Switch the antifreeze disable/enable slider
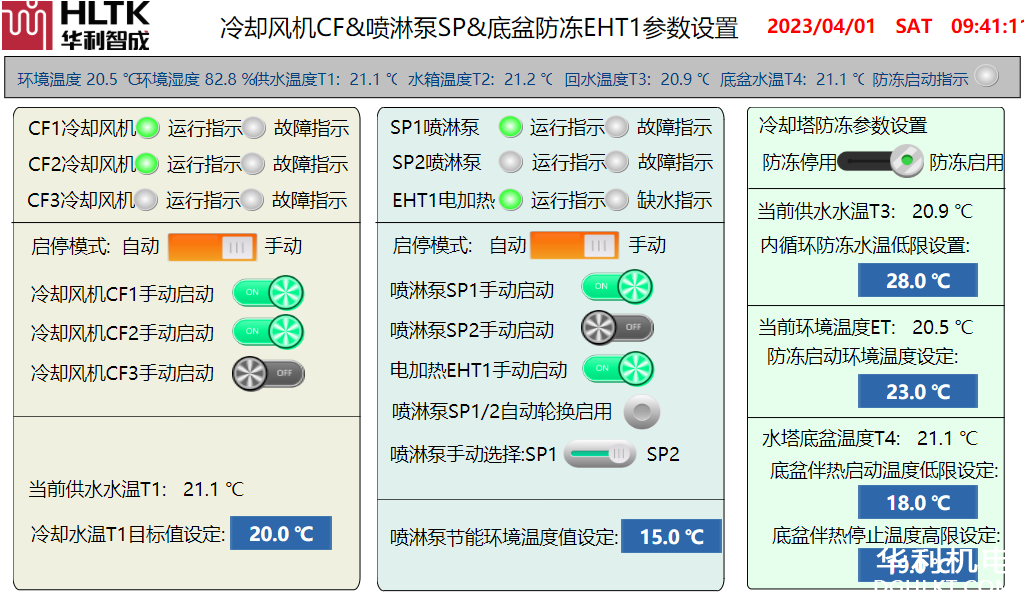 tap(880, 161)
